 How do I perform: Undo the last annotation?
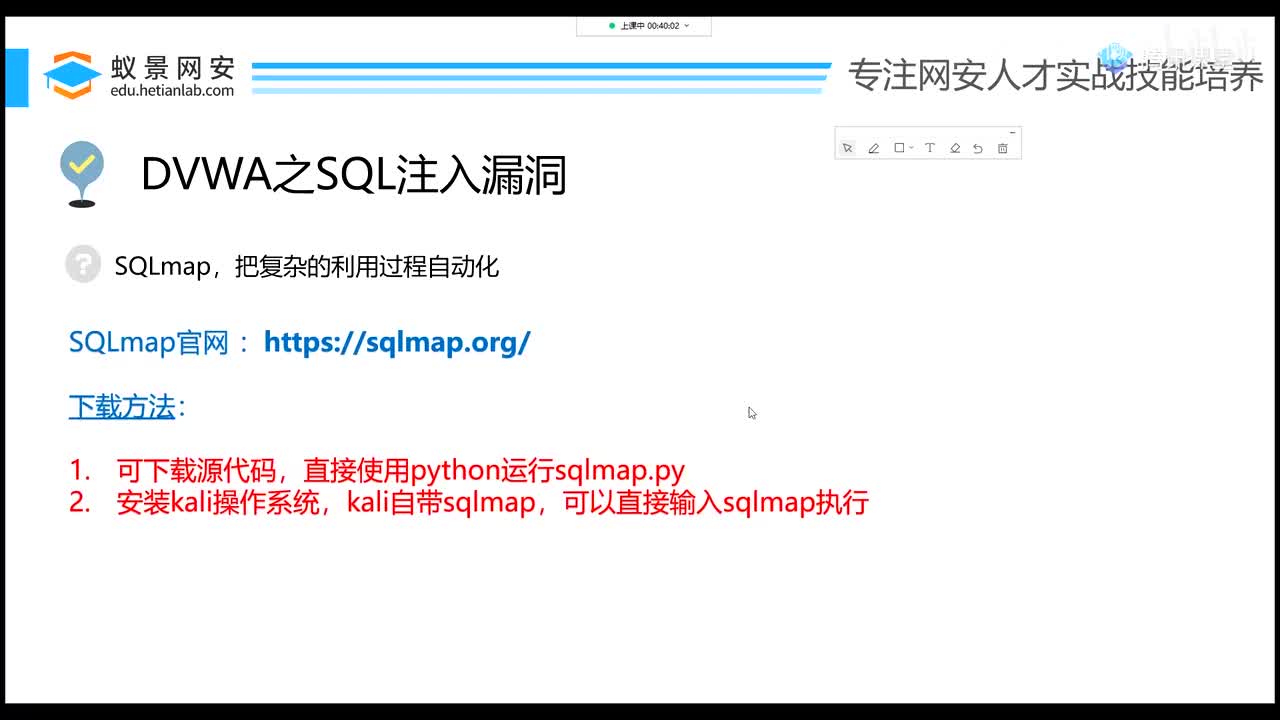tap(978, 148)
